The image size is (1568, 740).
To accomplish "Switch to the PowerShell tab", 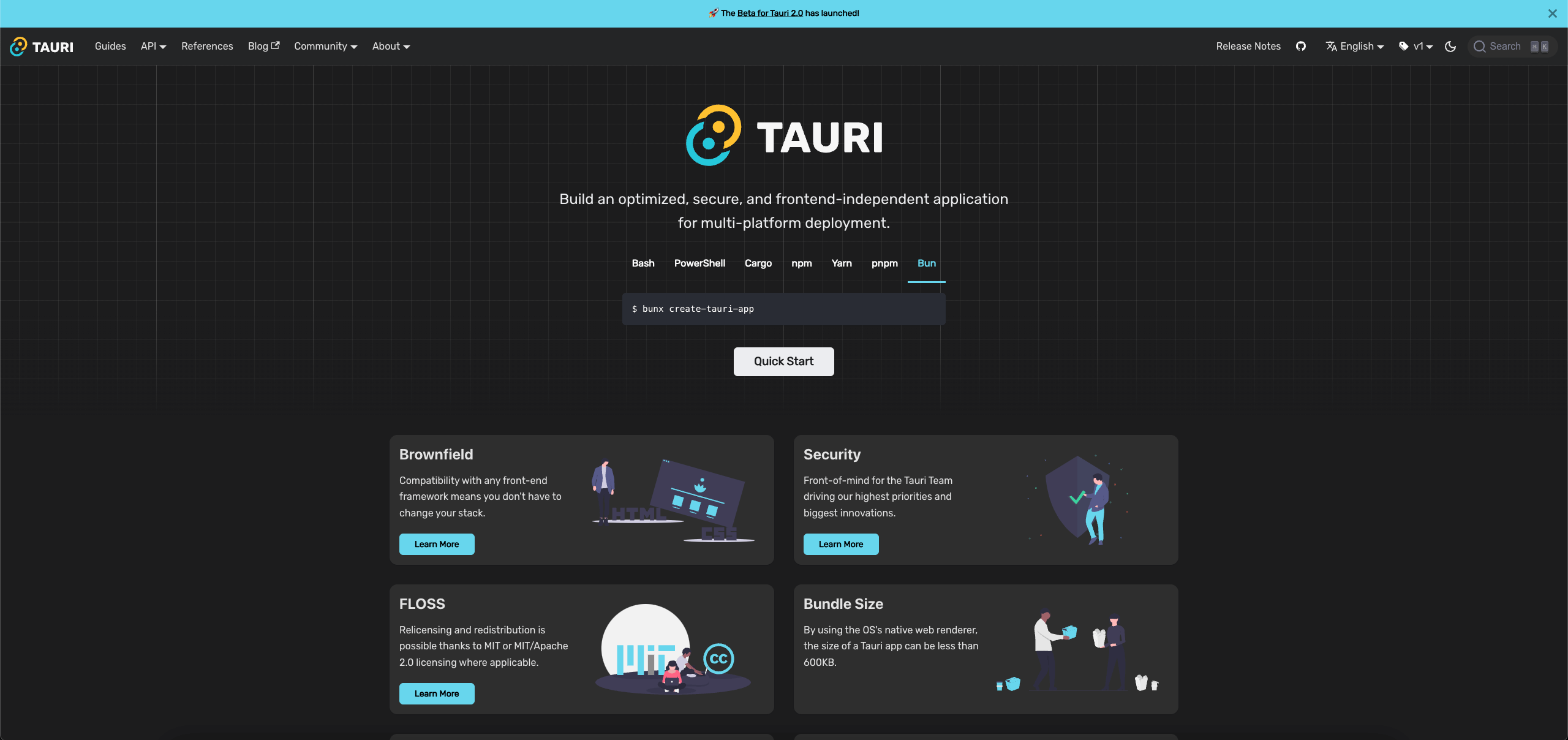I will tap(699, 263).
